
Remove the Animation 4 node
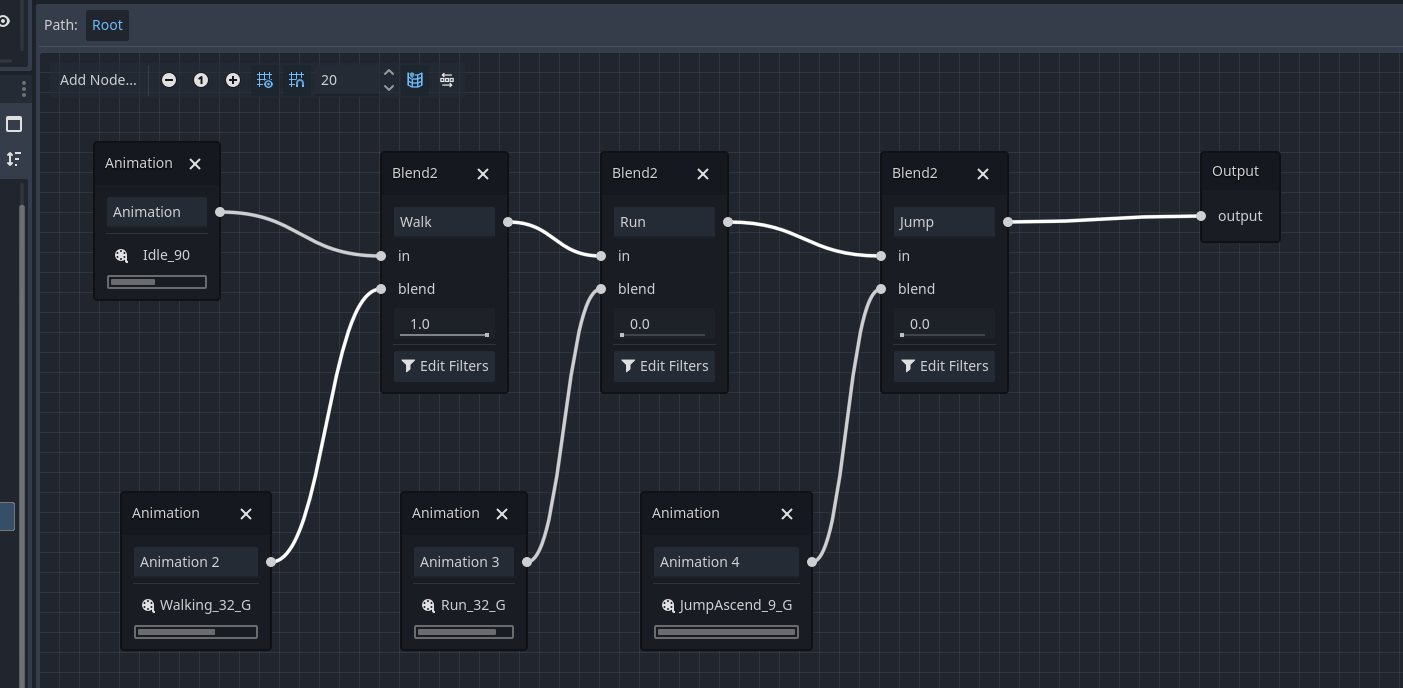coord(787,514)
